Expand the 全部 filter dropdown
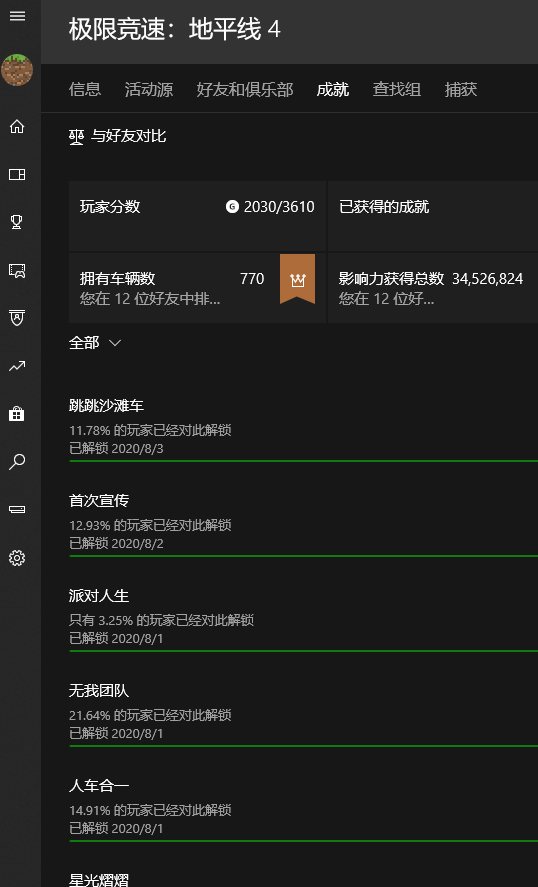This screenshot has width=538, height=887. point(95,343)
